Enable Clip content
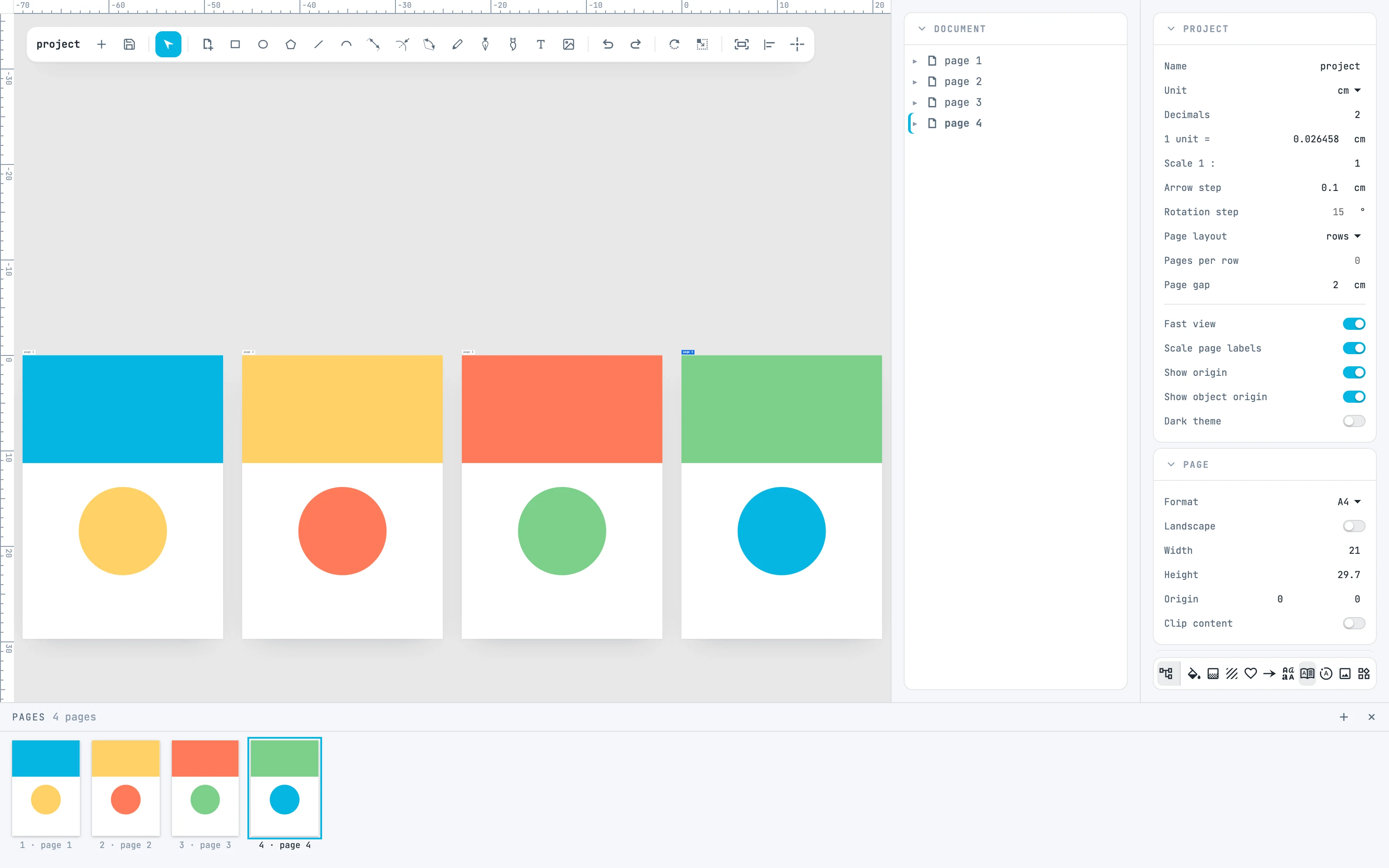Viewport: 1389px width, 868px height. click(1354, 624)
